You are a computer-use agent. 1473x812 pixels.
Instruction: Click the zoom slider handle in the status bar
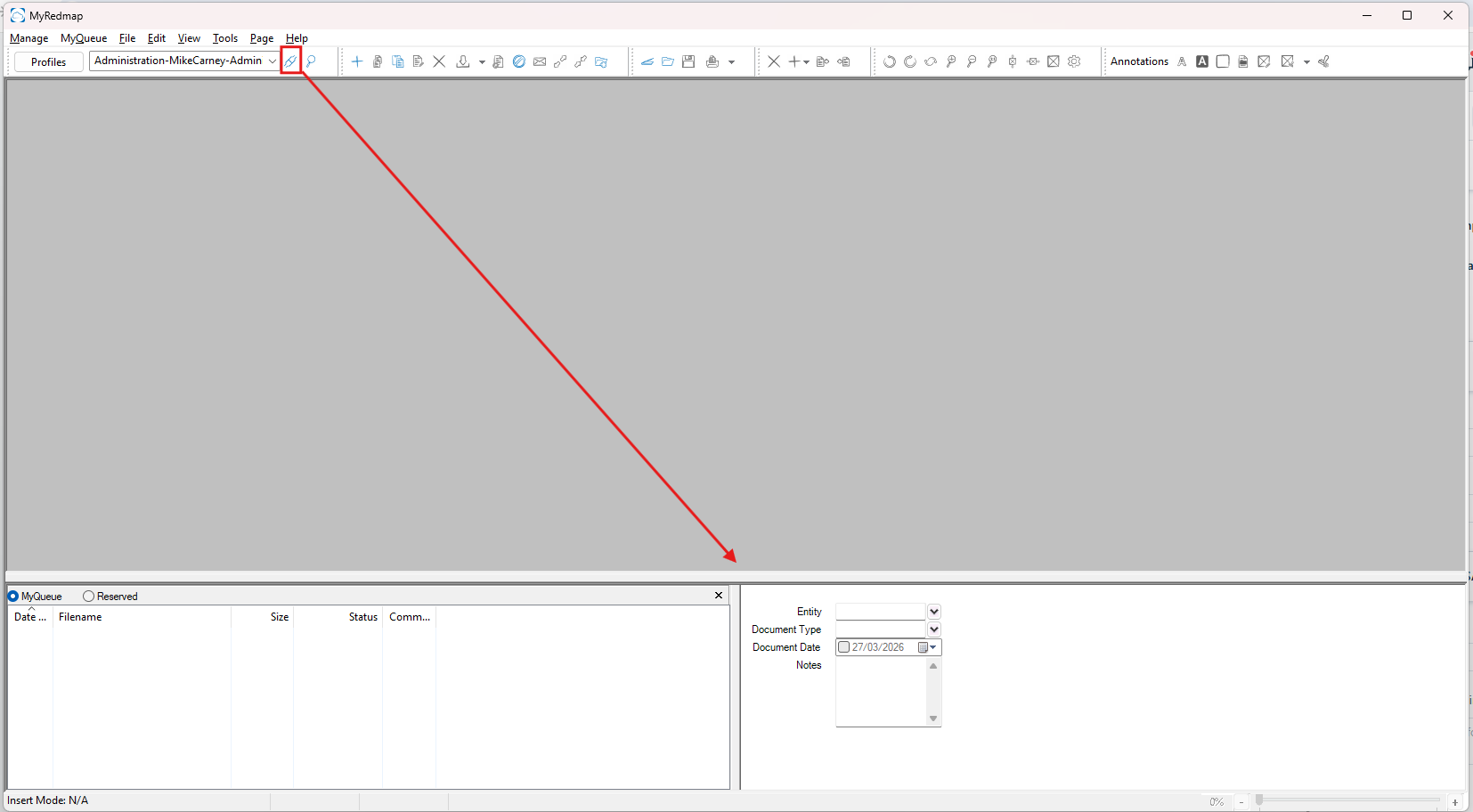click(1259, 800)
